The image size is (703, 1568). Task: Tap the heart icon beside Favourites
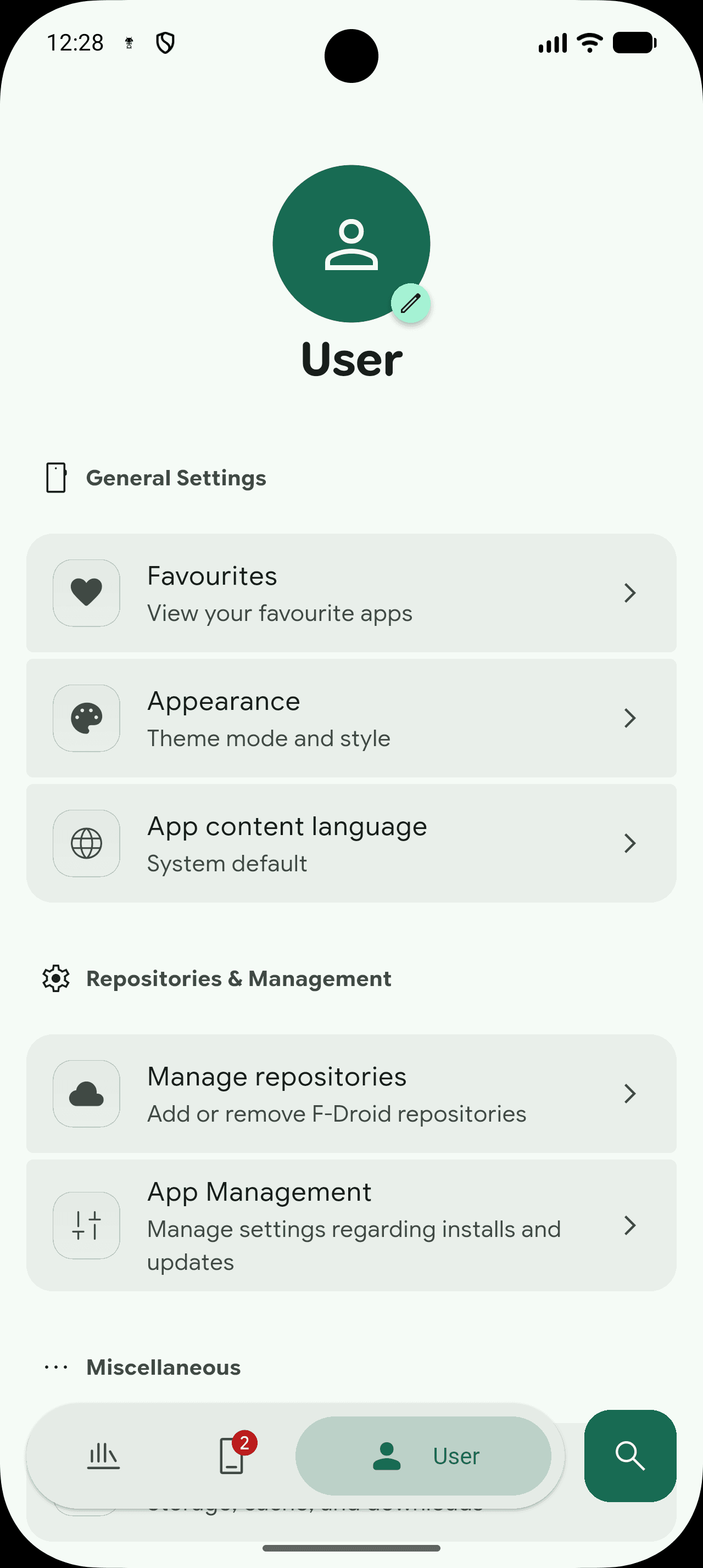pos(86,593)
